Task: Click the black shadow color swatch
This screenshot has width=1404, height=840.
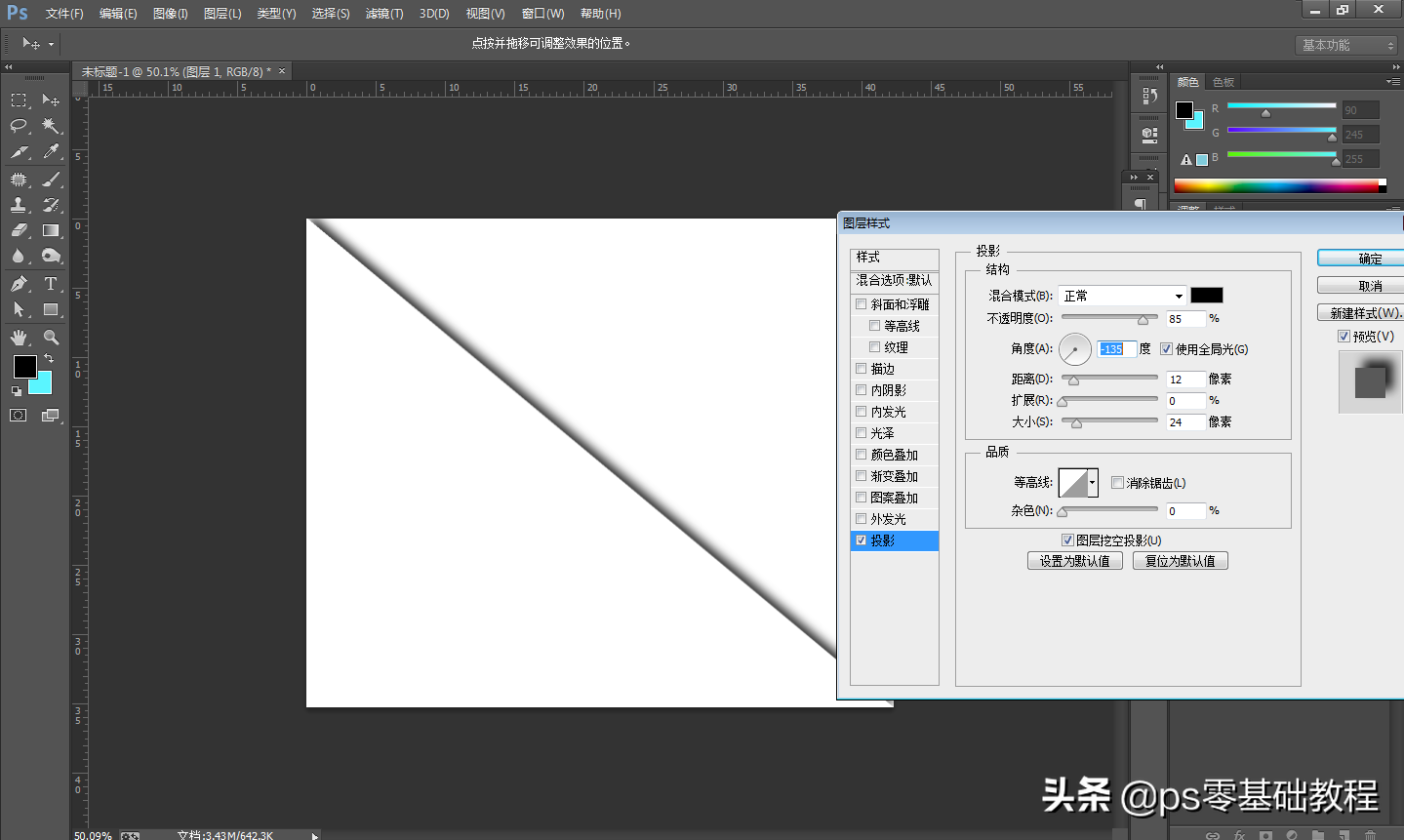Action: [x=1207, y=295]
